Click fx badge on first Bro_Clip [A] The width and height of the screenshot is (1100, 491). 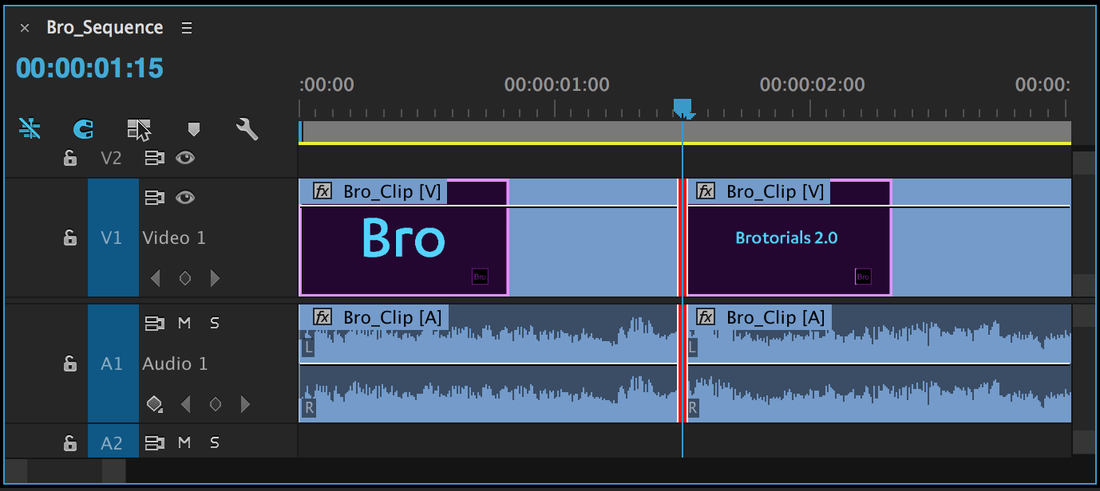322,318
